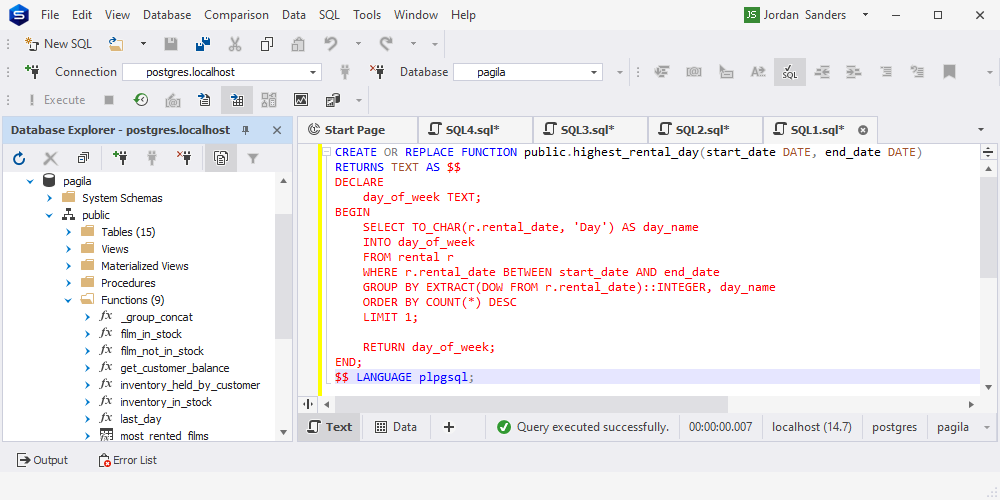
Task: Click explorer toolbar New Connection icon
Action: click(x=119, y=158)
